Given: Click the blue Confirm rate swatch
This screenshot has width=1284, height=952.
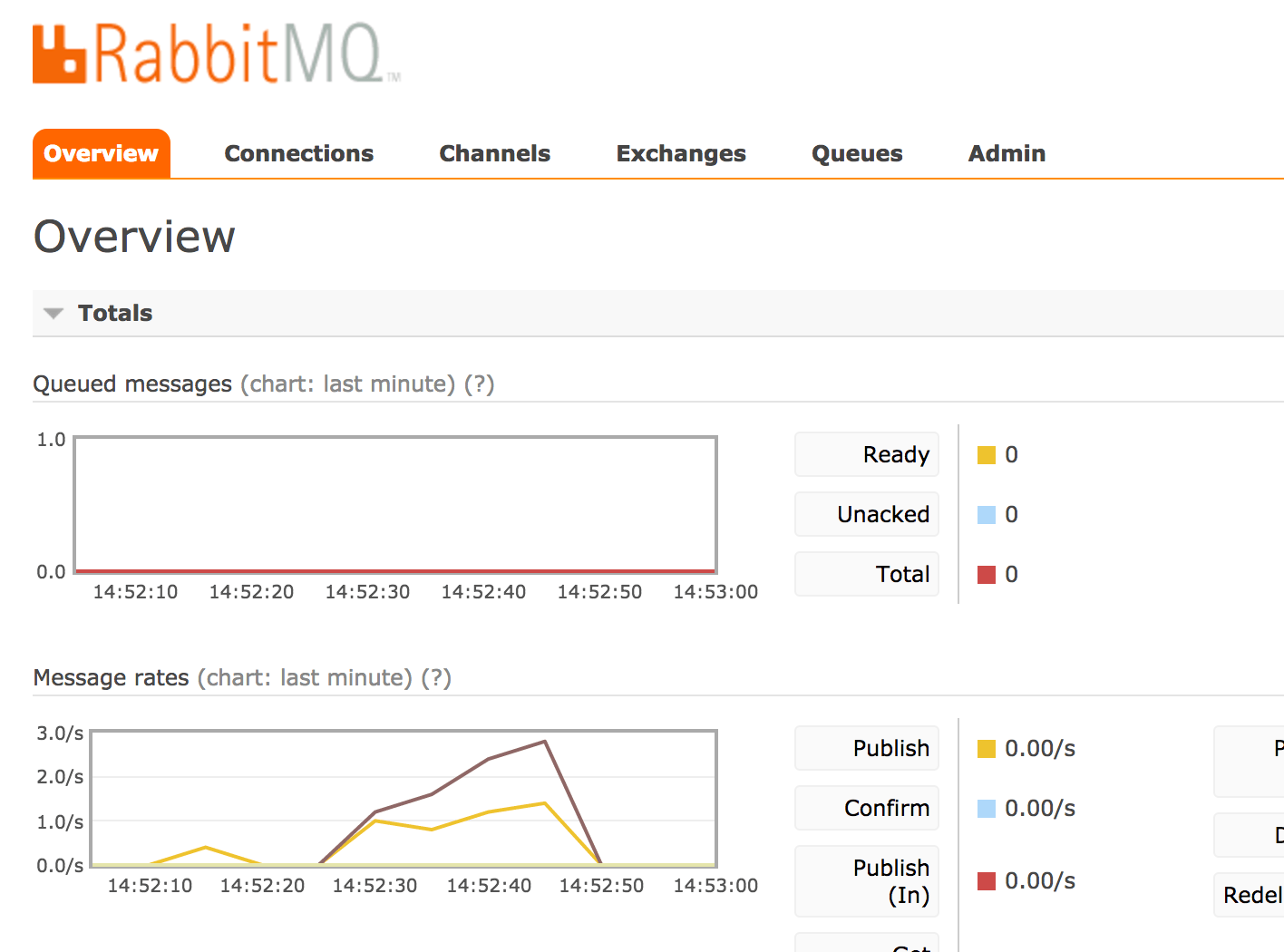Looking at the screenshot, I should (987, 809).
